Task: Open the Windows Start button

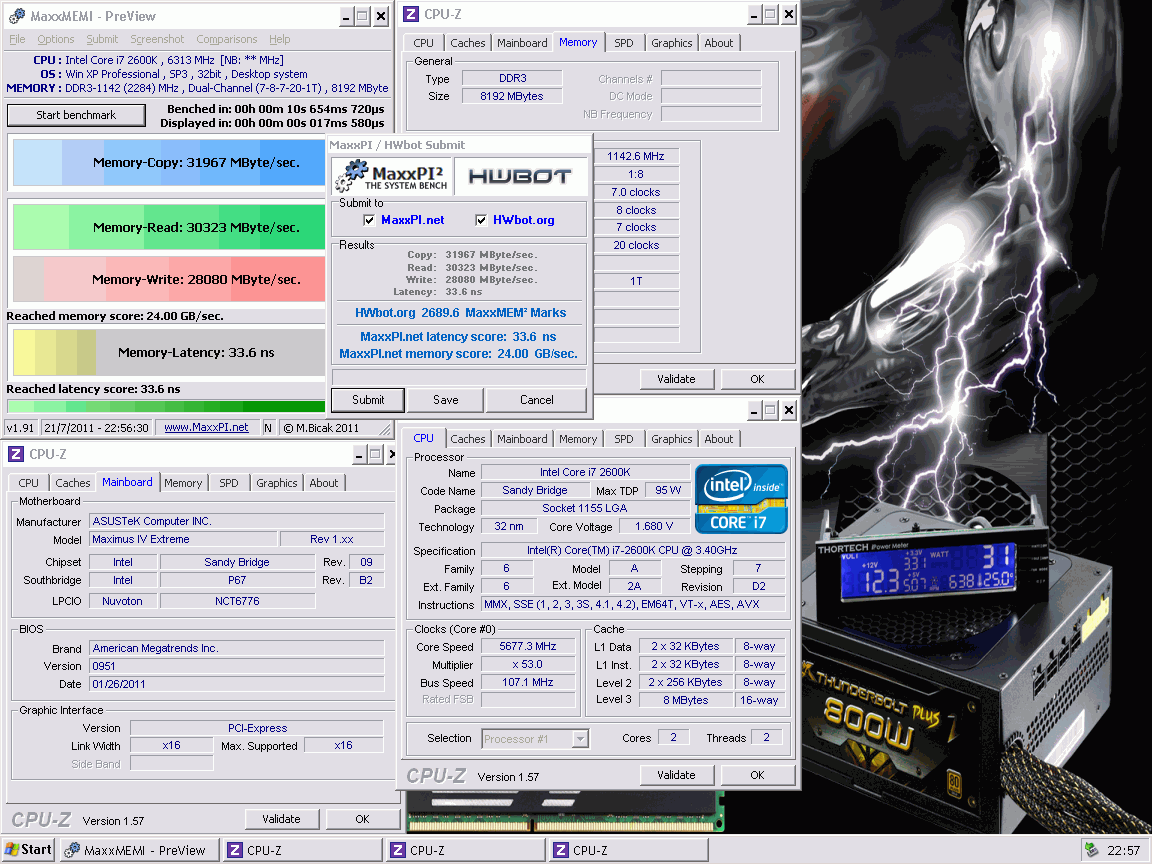Action: 28,849
